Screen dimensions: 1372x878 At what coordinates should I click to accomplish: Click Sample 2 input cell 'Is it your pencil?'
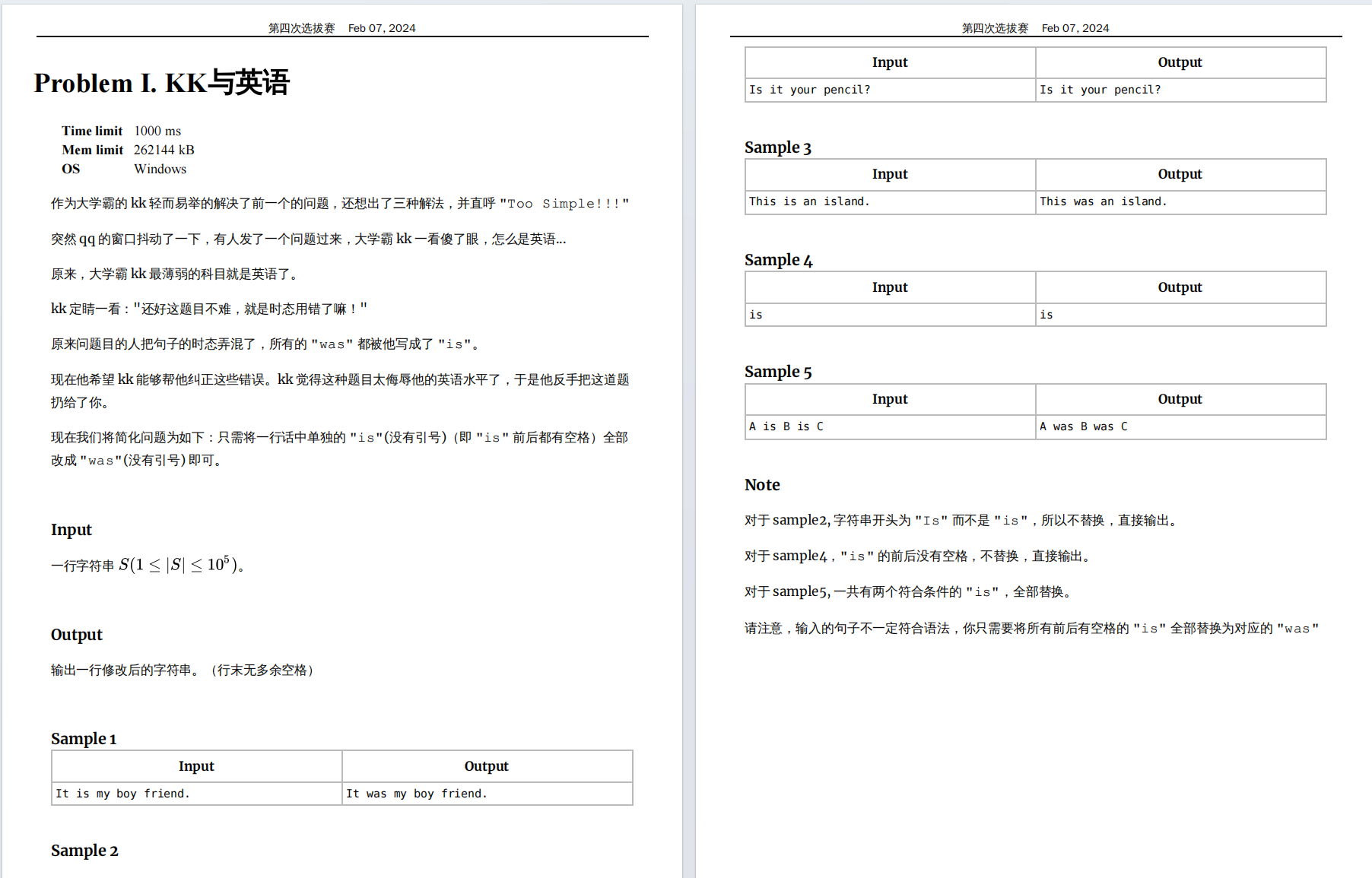coord(891,90)
